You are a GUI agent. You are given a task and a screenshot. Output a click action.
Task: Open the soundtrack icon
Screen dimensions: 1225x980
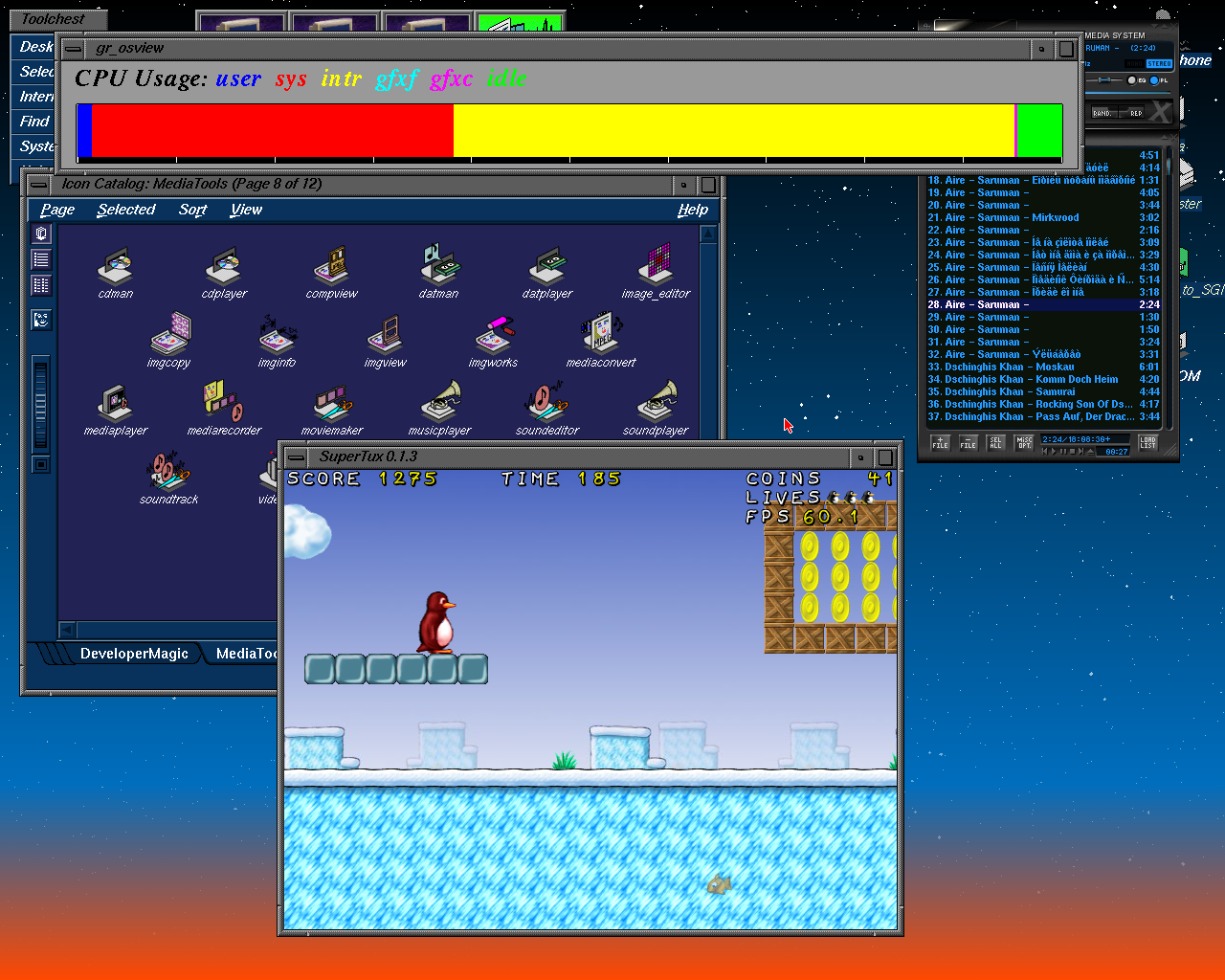point(168,478)
